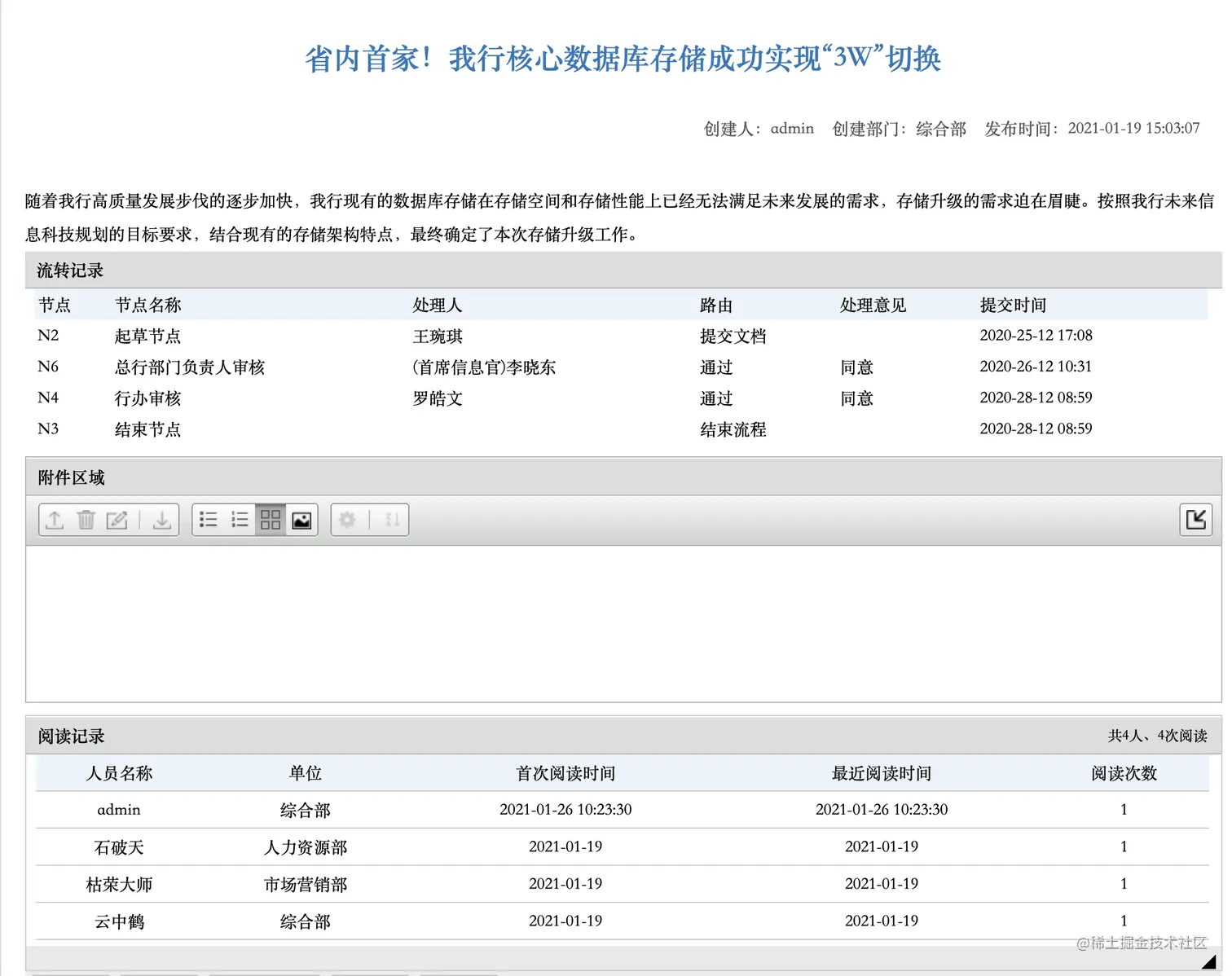Click the trash delete attachment icon
Viewport: 1232px width, 976px height.
(x=86, y=520)
